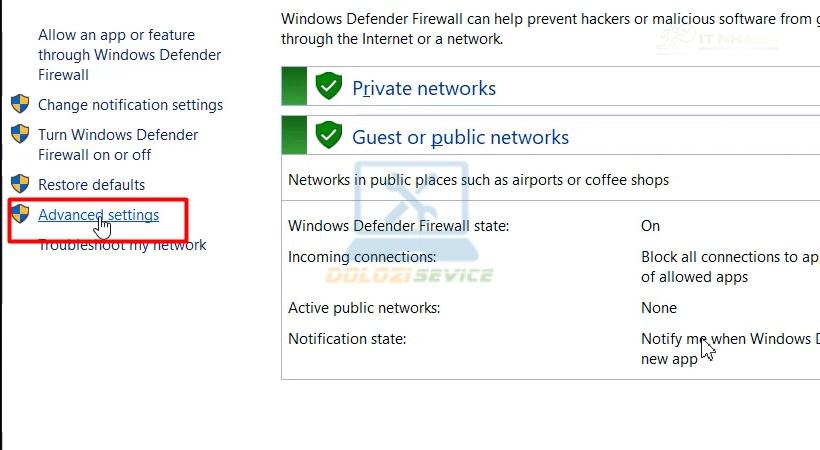
Task: Click the Windows Defender Firewall state label
Action: pyautogui.click(x=398, y=226)
